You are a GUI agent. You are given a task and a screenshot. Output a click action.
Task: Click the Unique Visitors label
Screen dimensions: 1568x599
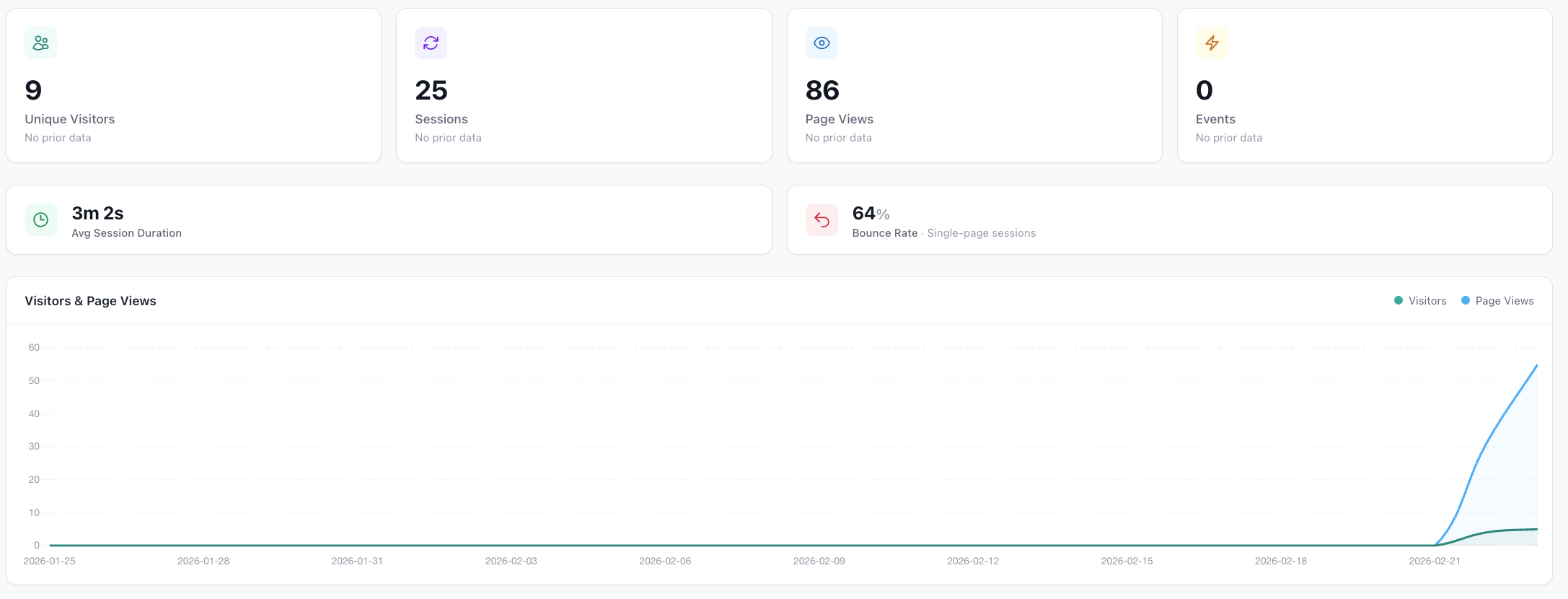pos(70,119)
